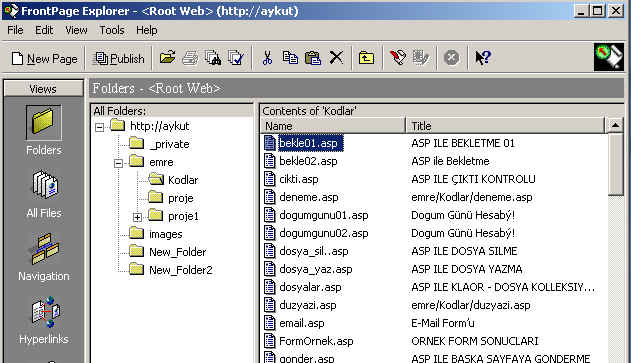Click the Copy toolbar icon

coord(290,58)
